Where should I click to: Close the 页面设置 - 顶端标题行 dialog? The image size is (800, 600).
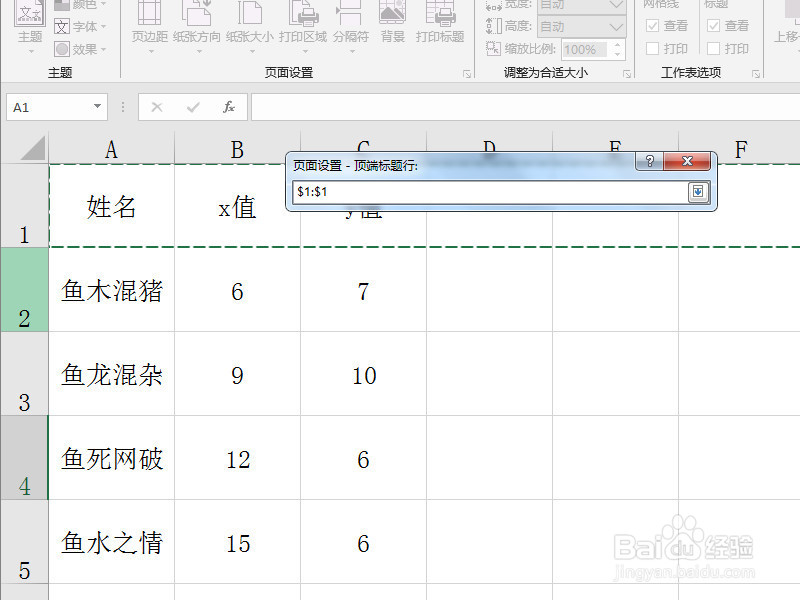687,161
